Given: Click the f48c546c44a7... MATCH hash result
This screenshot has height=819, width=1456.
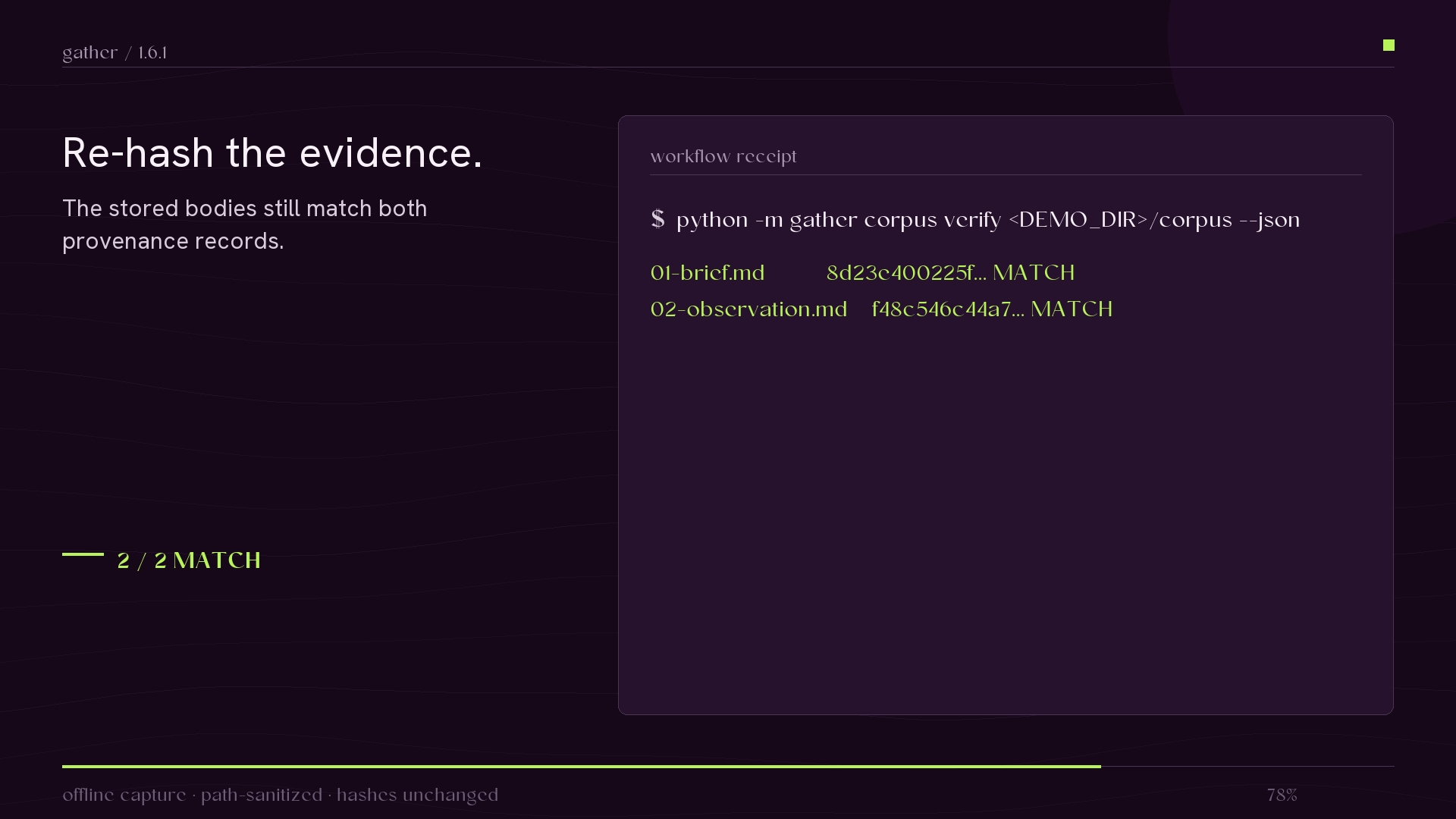Looking at the screenshot, I should [x=992, y=309].
